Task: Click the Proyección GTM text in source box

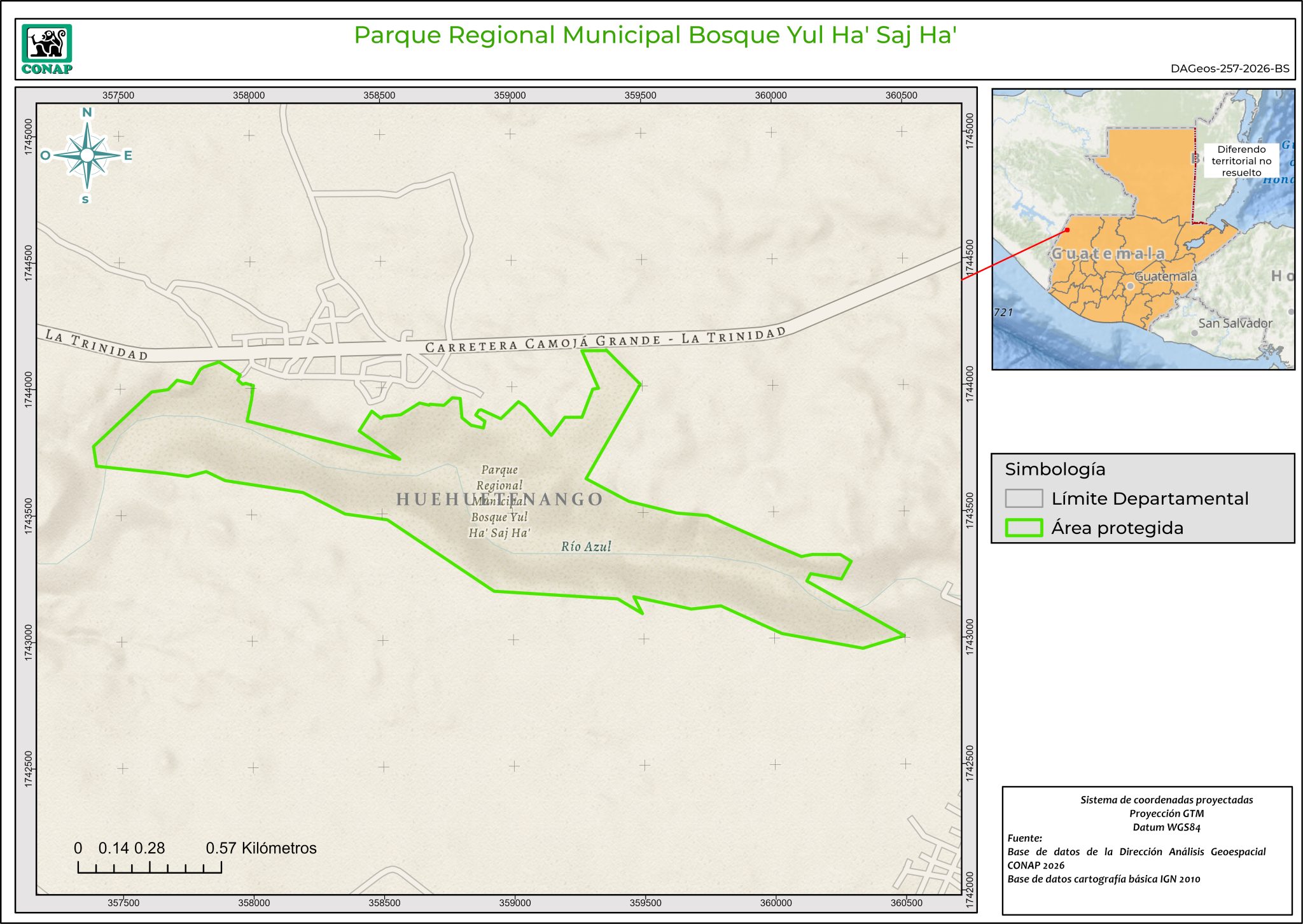Action: pyautogui.click(x=1166, y=813)
